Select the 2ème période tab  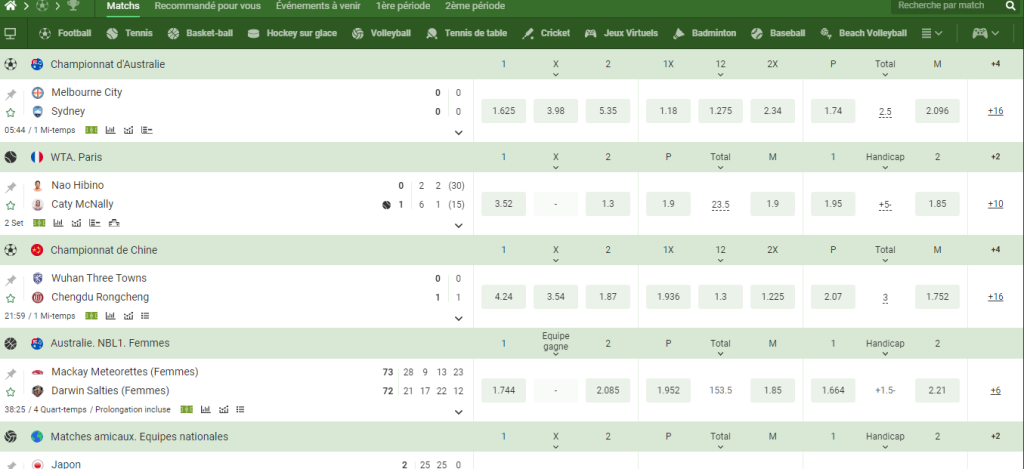[x=475, y=6]
